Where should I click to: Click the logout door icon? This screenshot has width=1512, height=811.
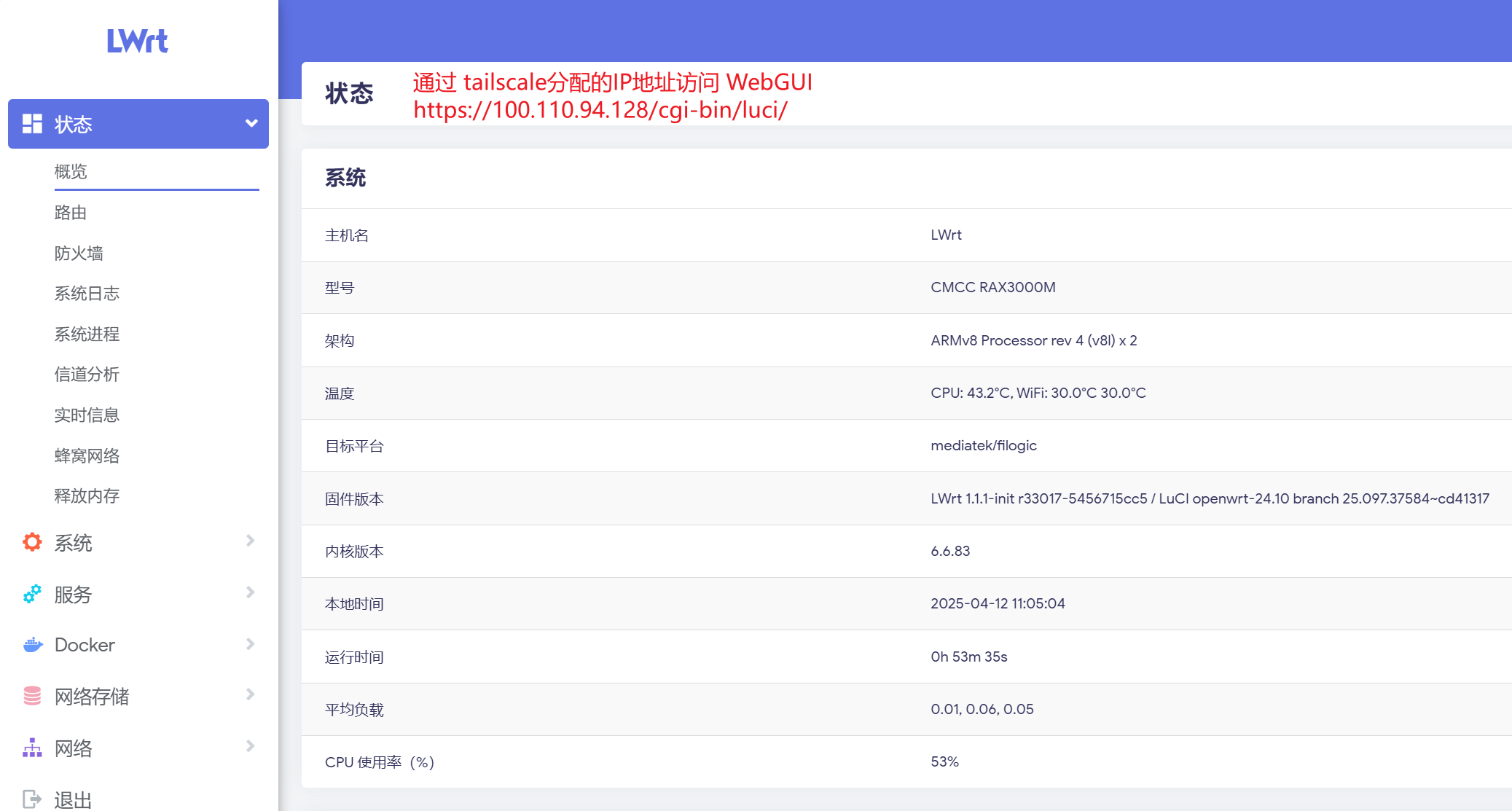coord(32,799)
